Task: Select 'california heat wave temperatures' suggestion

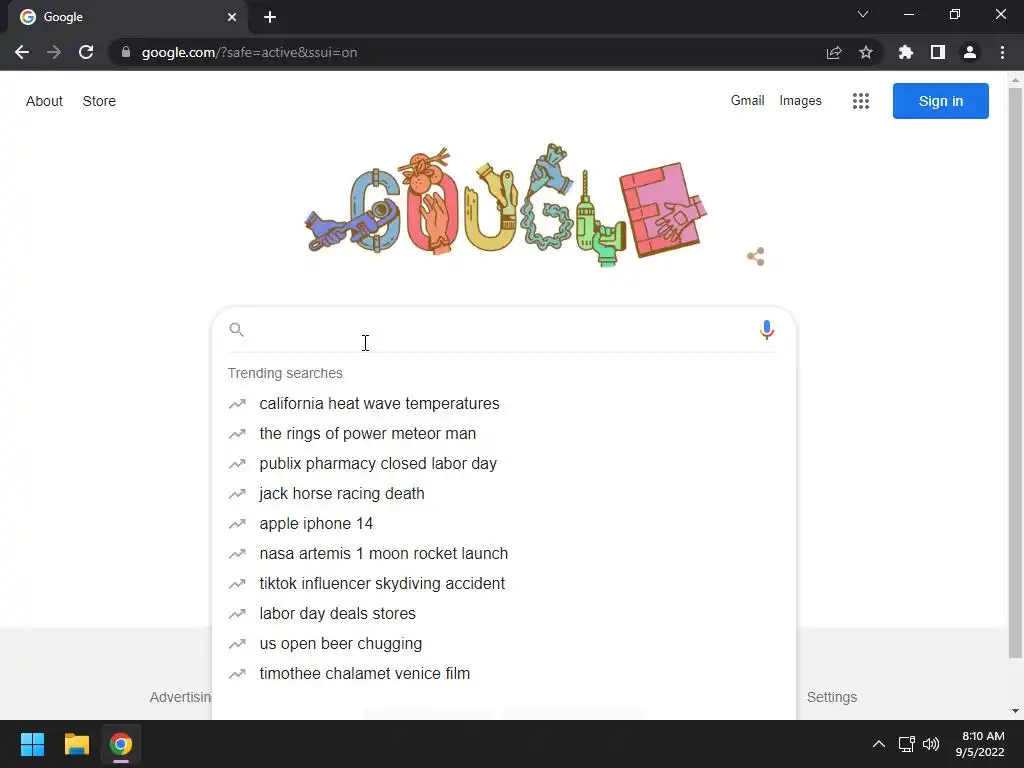Action: click(x=379, y=404)
